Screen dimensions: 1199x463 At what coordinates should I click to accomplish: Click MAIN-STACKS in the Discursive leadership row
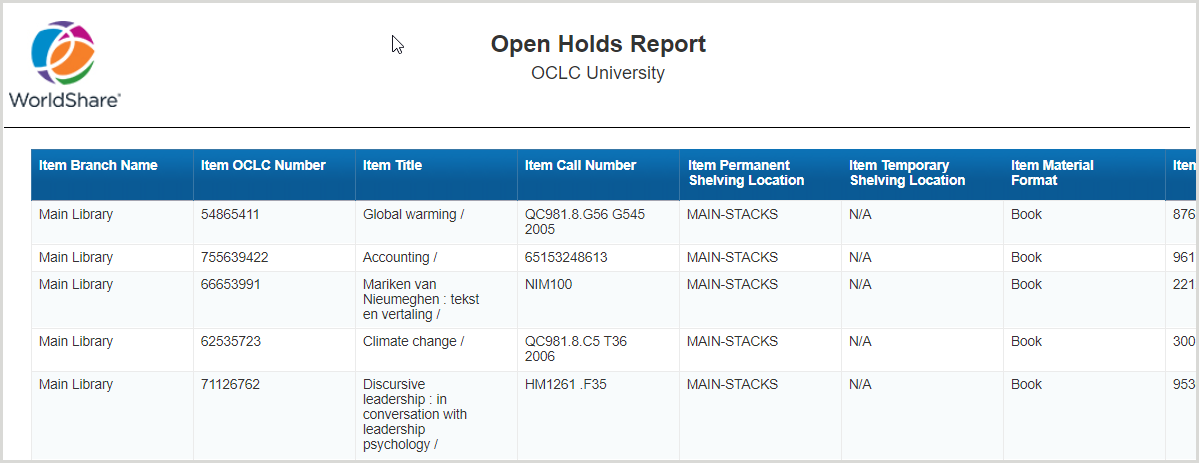click(x=733, y=384)
